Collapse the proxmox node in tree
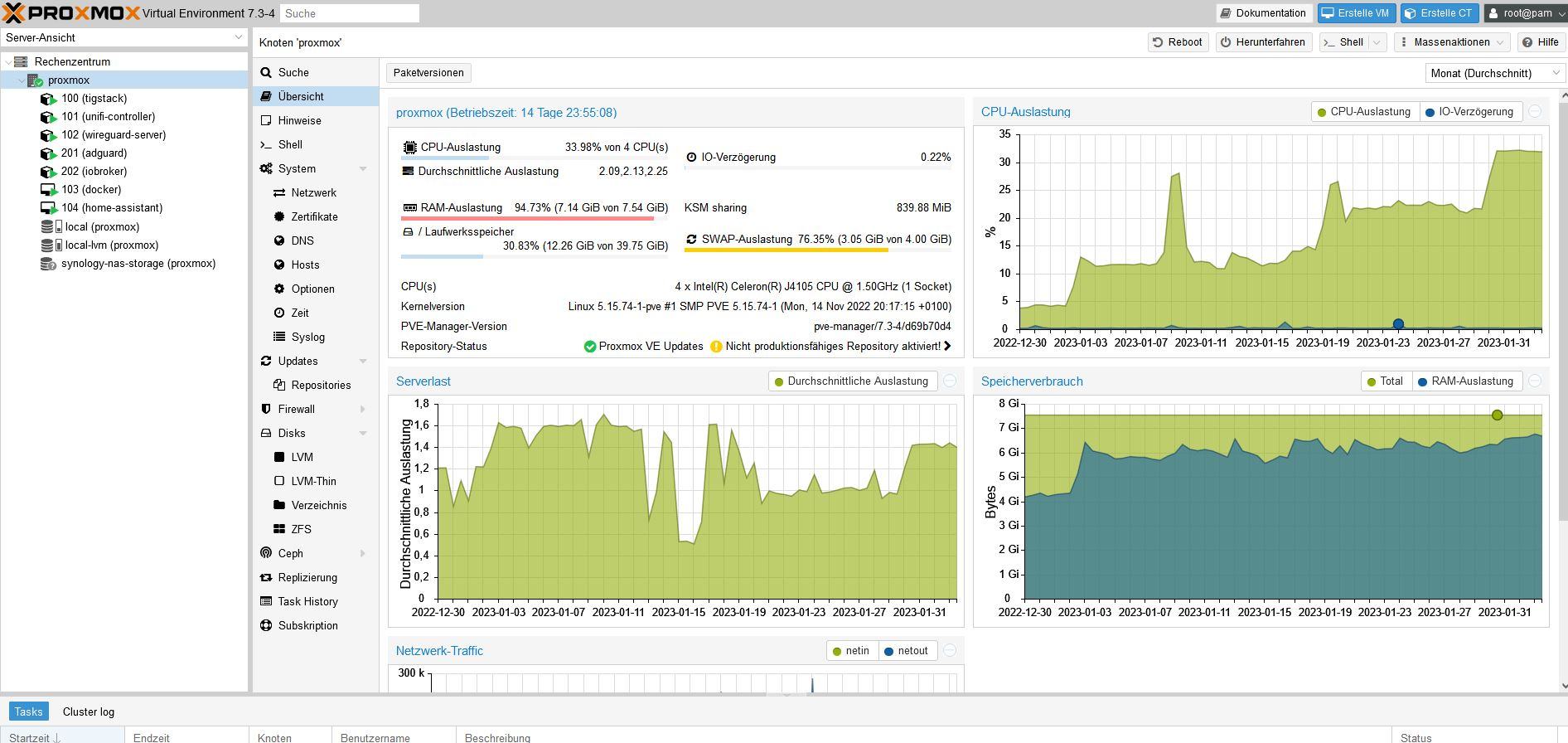This screenshot has height=743, width=1568. pos(21,80)
